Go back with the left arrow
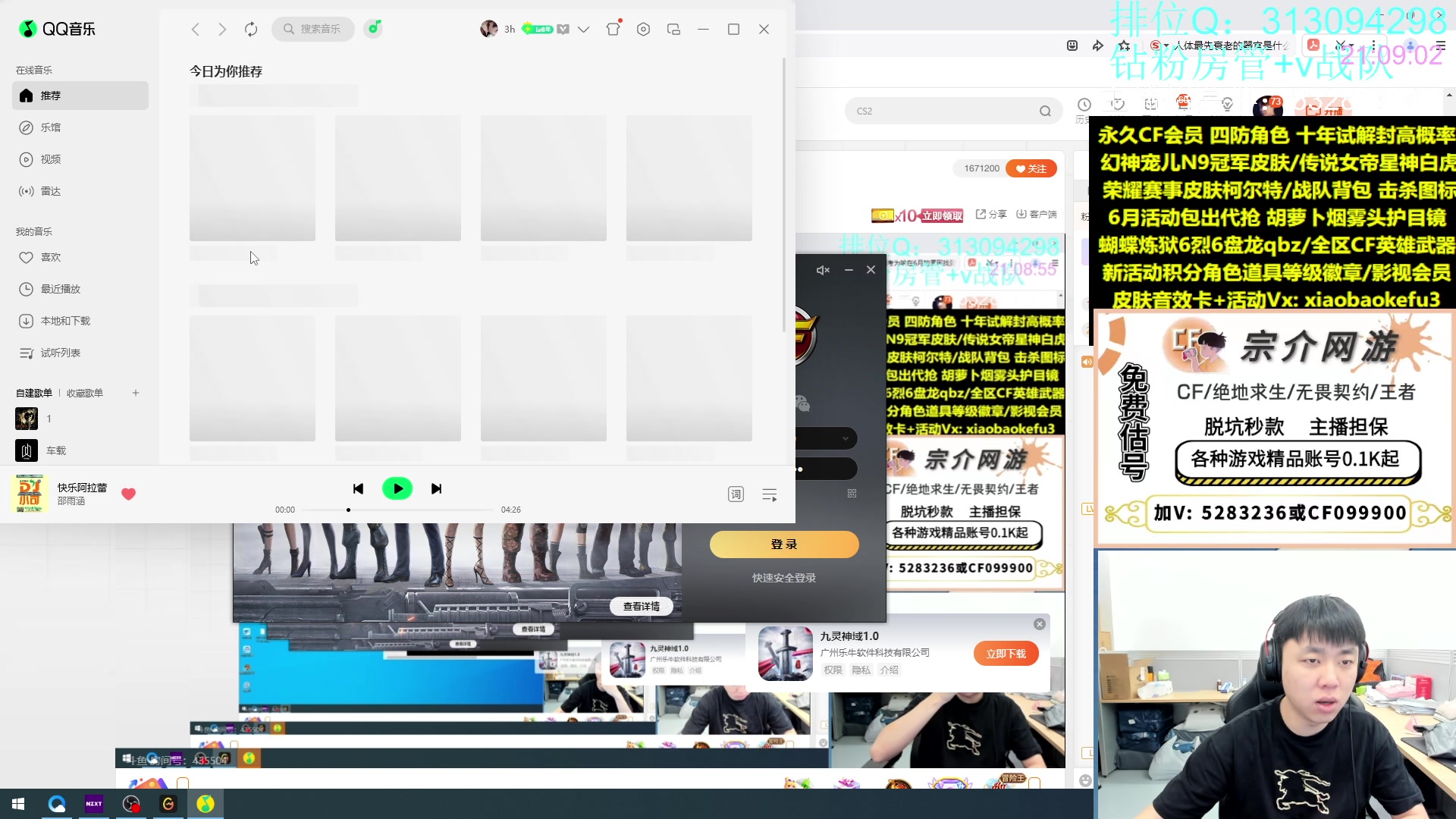 tap(196, 29)
